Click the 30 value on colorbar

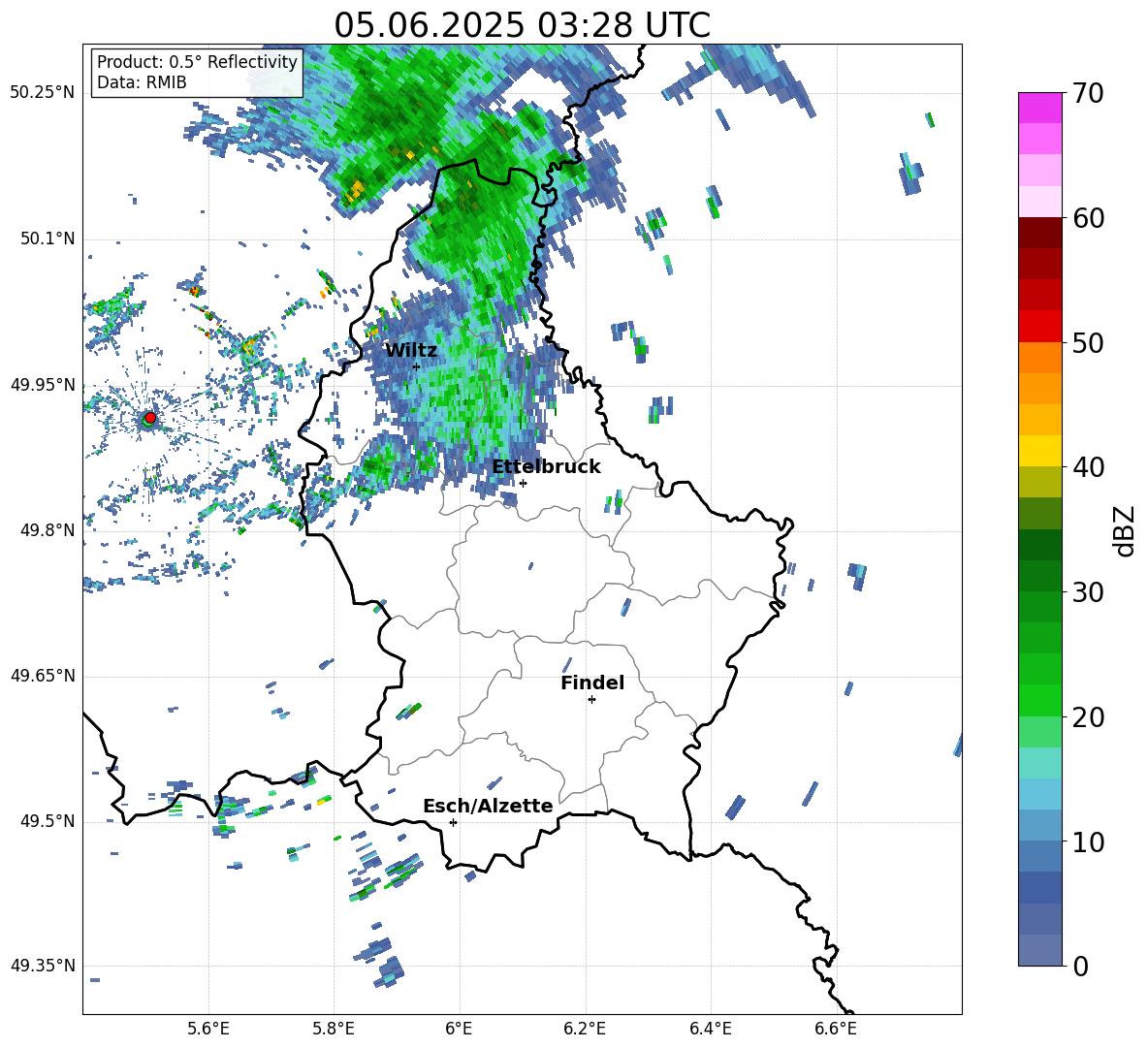(x=1088, y=592)
